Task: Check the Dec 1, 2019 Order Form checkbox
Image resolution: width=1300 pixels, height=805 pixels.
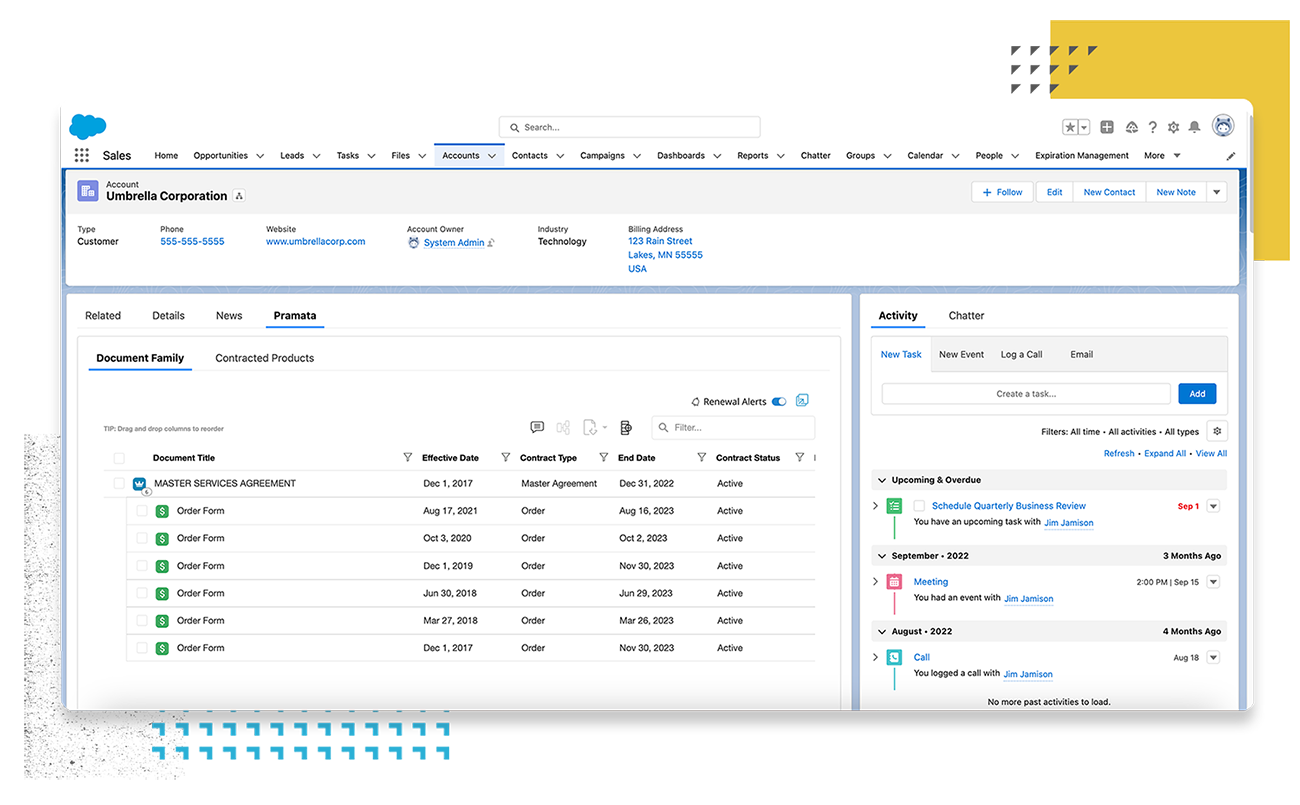Action: pos(142,566)
